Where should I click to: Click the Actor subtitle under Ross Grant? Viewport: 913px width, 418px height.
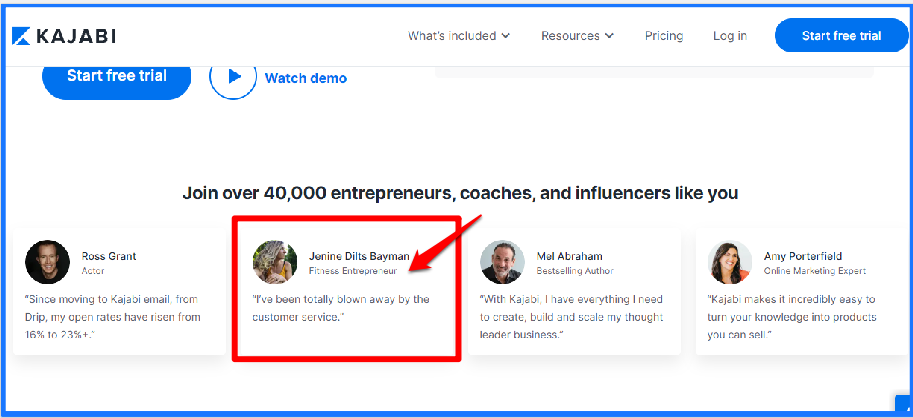point(93,271)
